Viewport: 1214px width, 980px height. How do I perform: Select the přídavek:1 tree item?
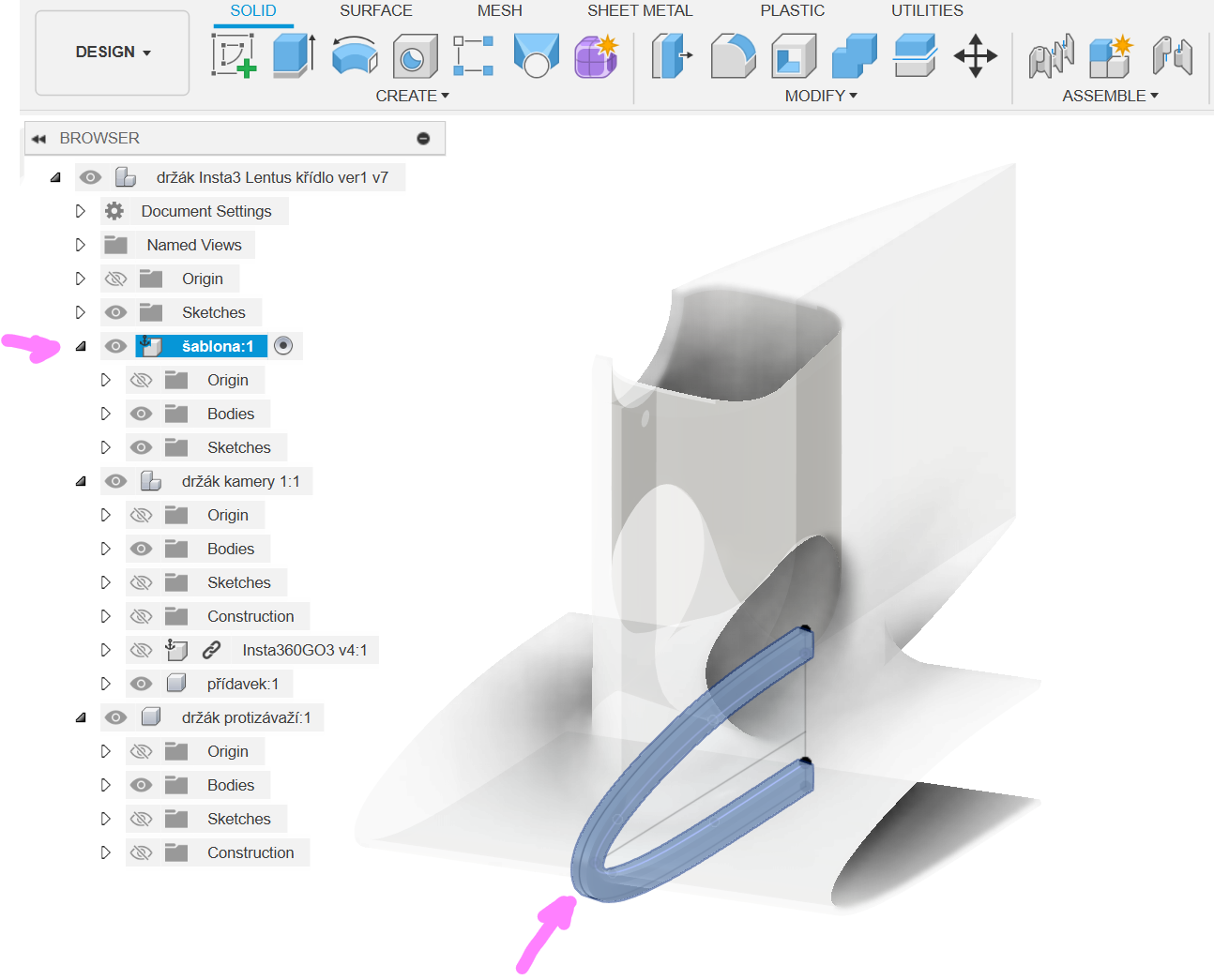click(x=242, y=684)
